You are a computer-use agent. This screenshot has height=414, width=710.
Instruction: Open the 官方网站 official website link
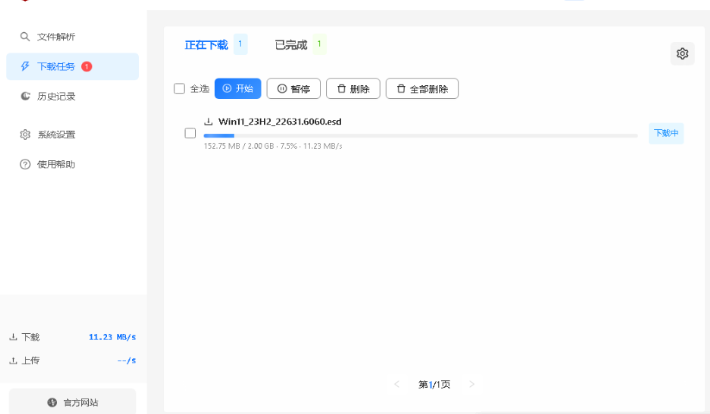coord(73,402)
